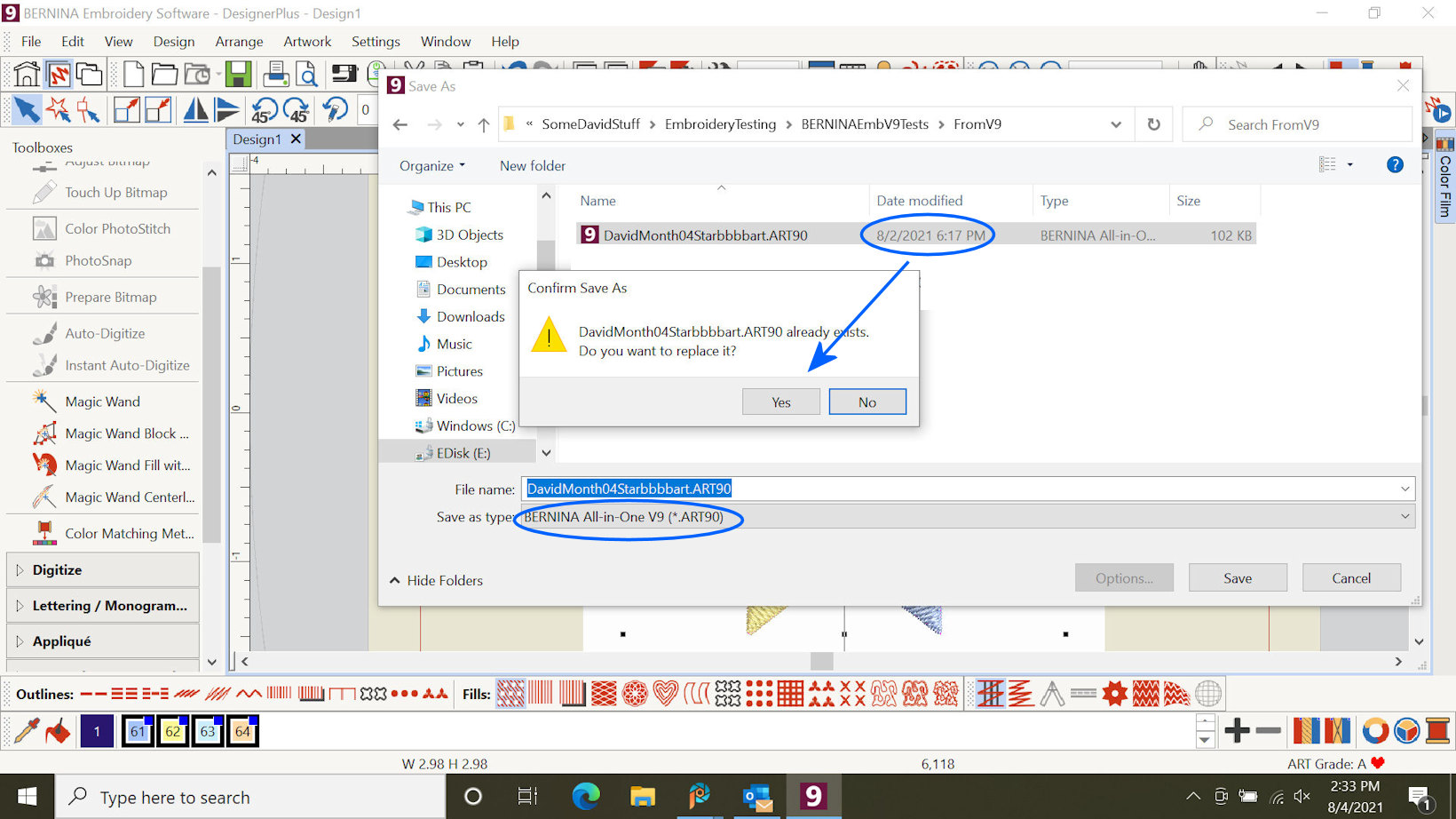1456x819 pixels.
Task: Select dark blue color swatch 1
Action: click(97, 731)
